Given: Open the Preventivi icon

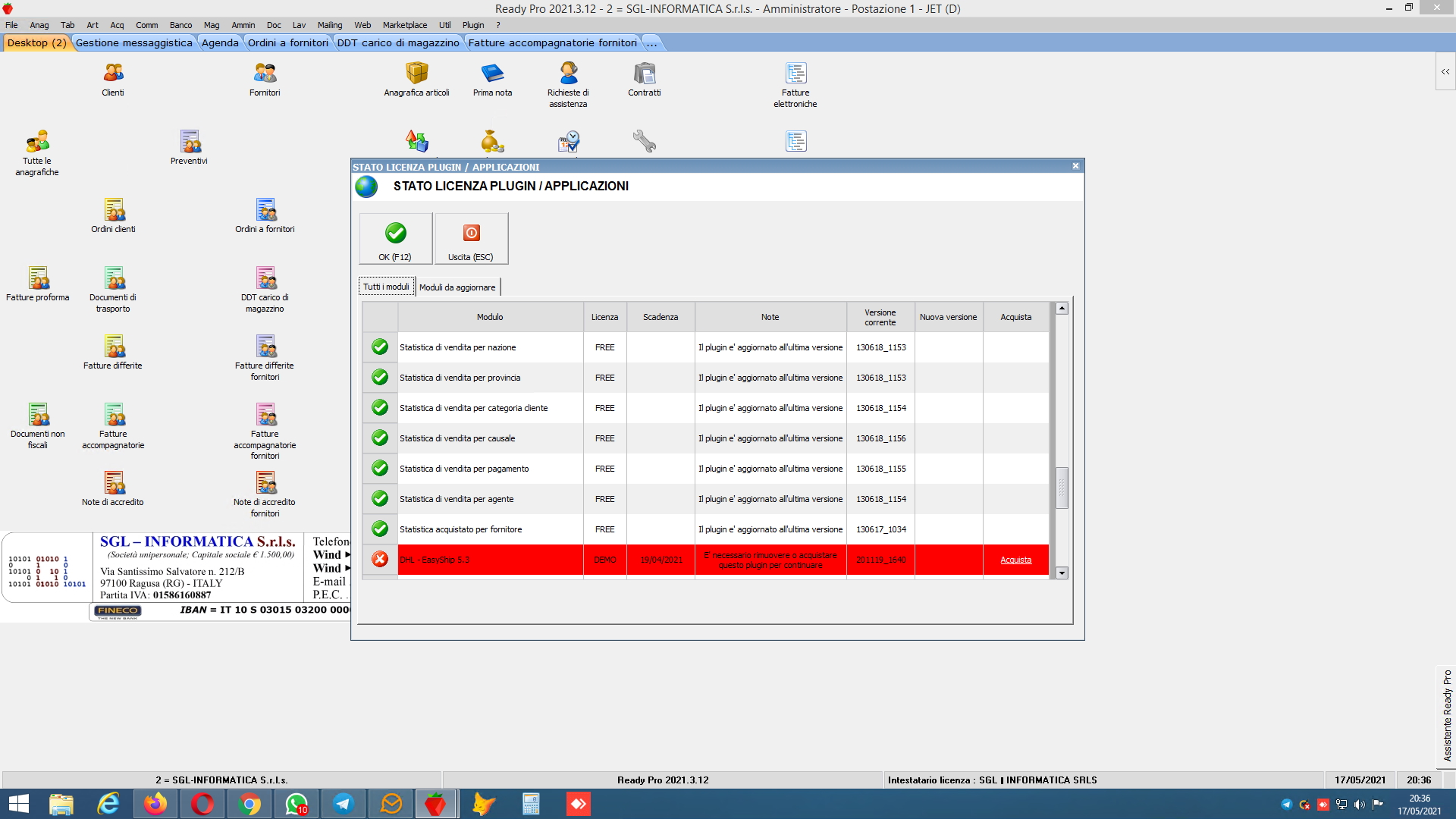Looking at the screenshot, I should (189, 148).
